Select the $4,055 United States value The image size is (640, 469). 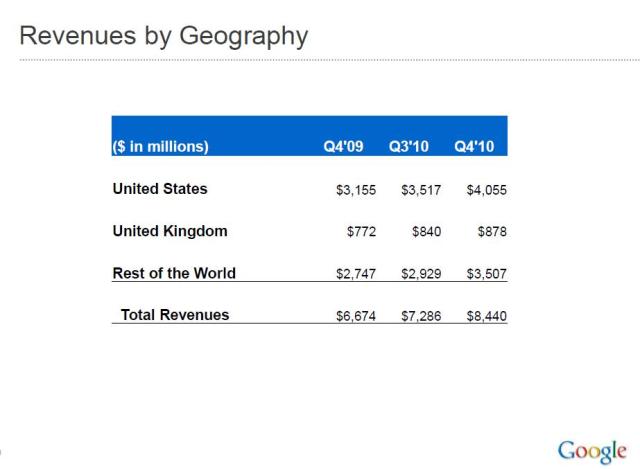[487, 190]
